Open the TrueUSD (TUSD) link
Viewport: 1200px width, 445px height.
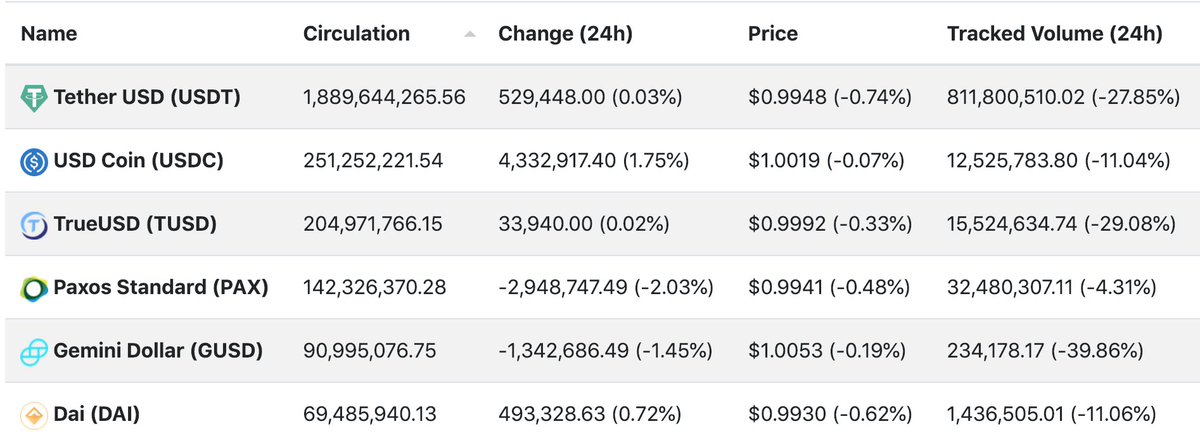click(x=135, y=225)
